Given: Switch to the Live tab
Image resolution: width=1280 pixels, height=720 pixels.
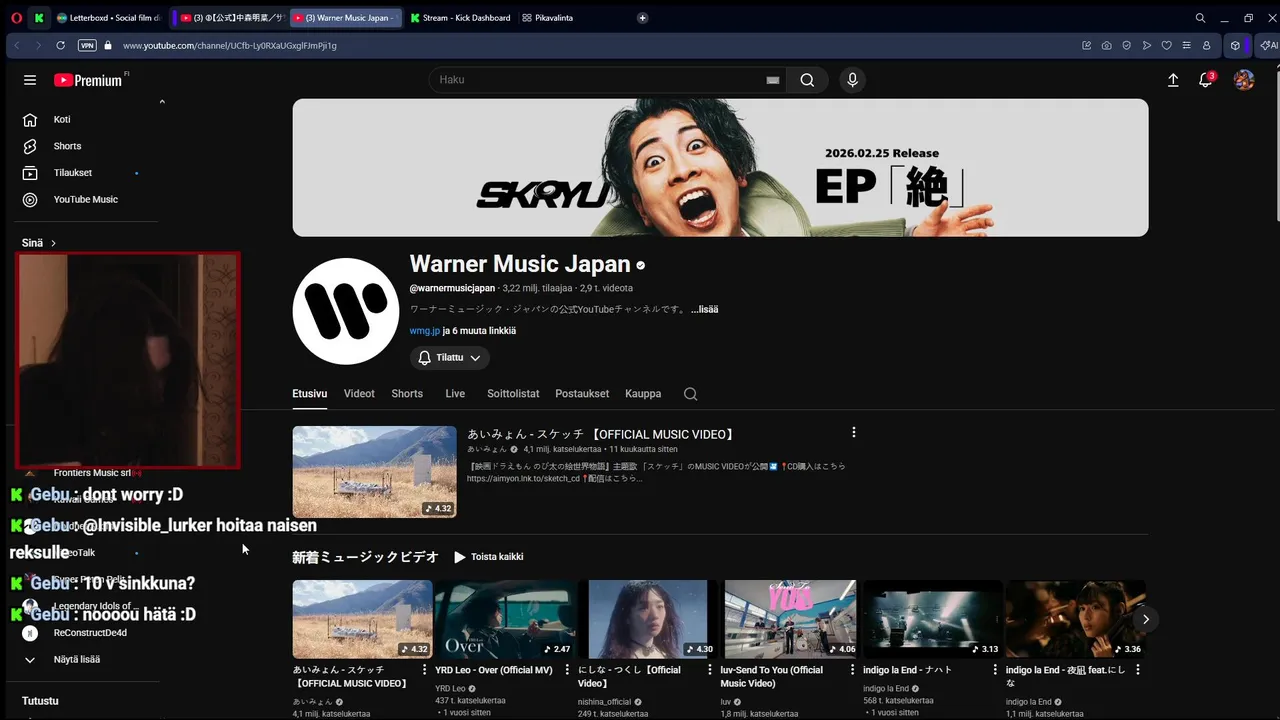Looking at the screenshot, I should (455, 394).
